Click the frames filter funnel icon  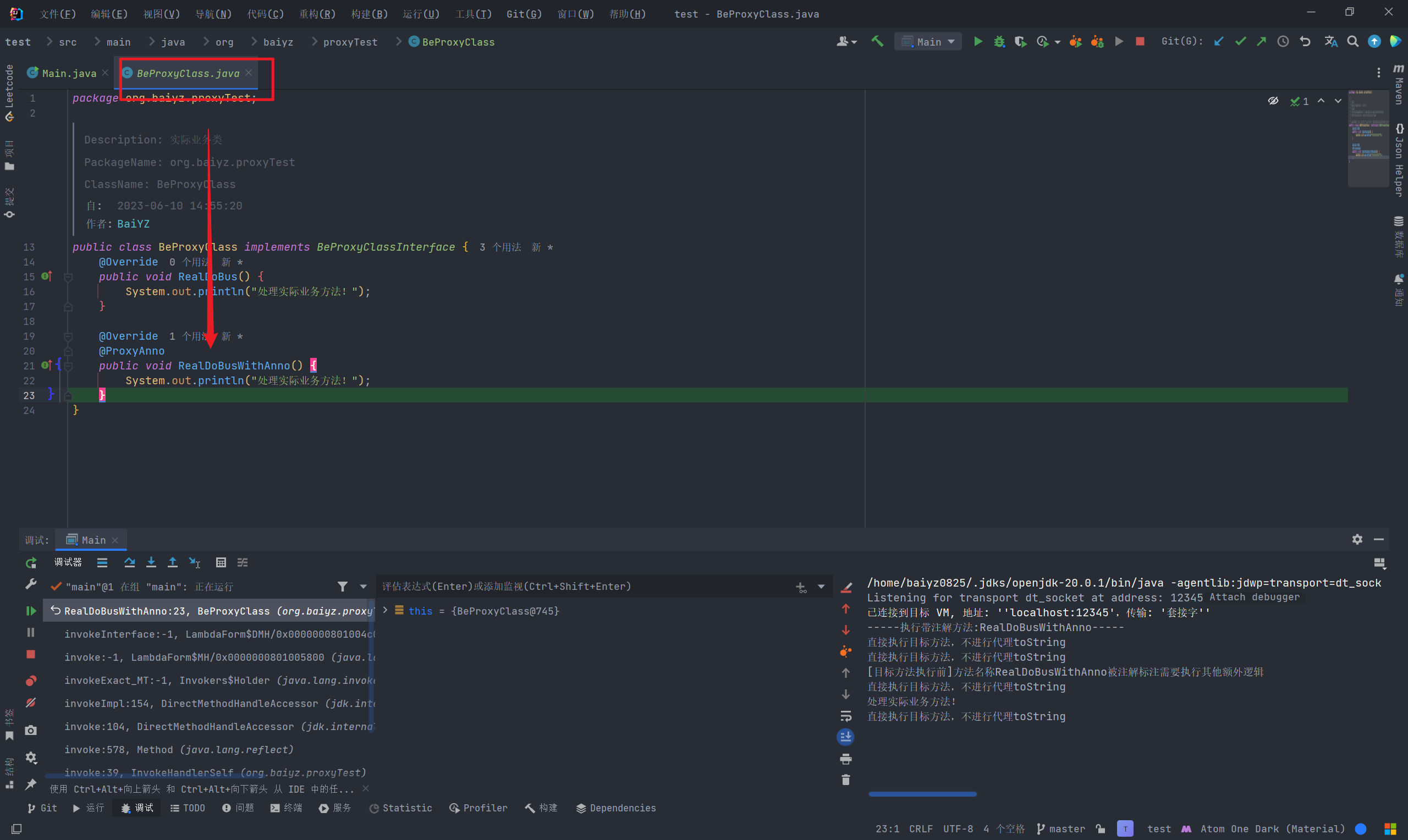point(343,587)
